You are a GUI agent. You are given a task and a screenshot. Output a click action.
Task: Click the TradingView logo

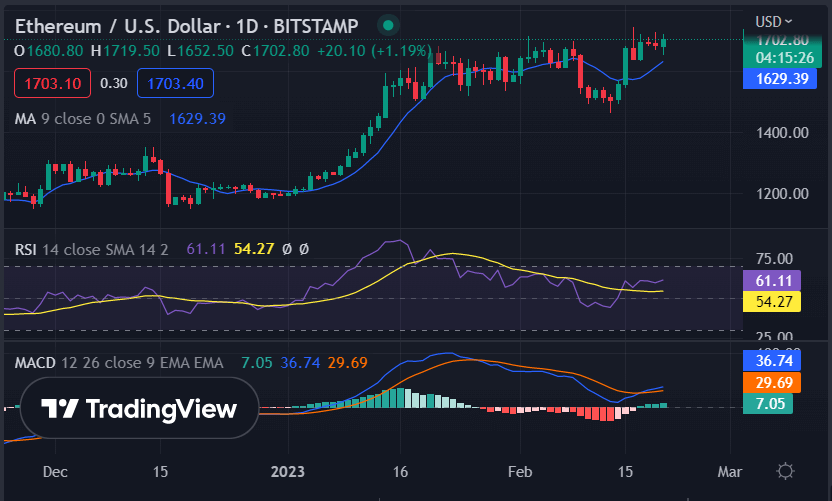(138, 409)
